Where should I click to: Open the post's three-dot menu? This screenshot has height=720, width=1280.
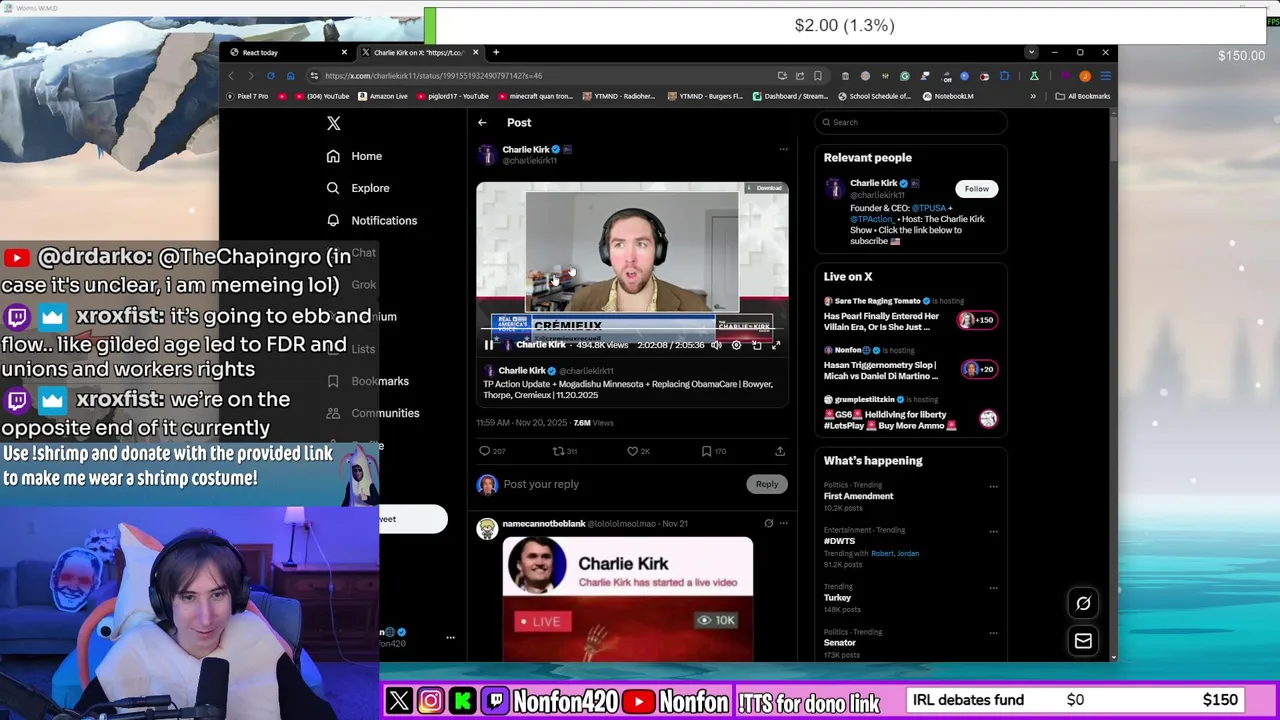tap(783, 149)
